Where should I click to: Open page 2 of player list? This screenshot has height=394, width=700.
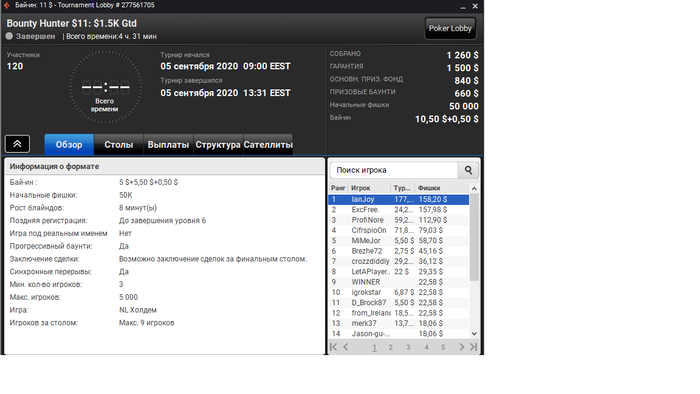[390, 347]
